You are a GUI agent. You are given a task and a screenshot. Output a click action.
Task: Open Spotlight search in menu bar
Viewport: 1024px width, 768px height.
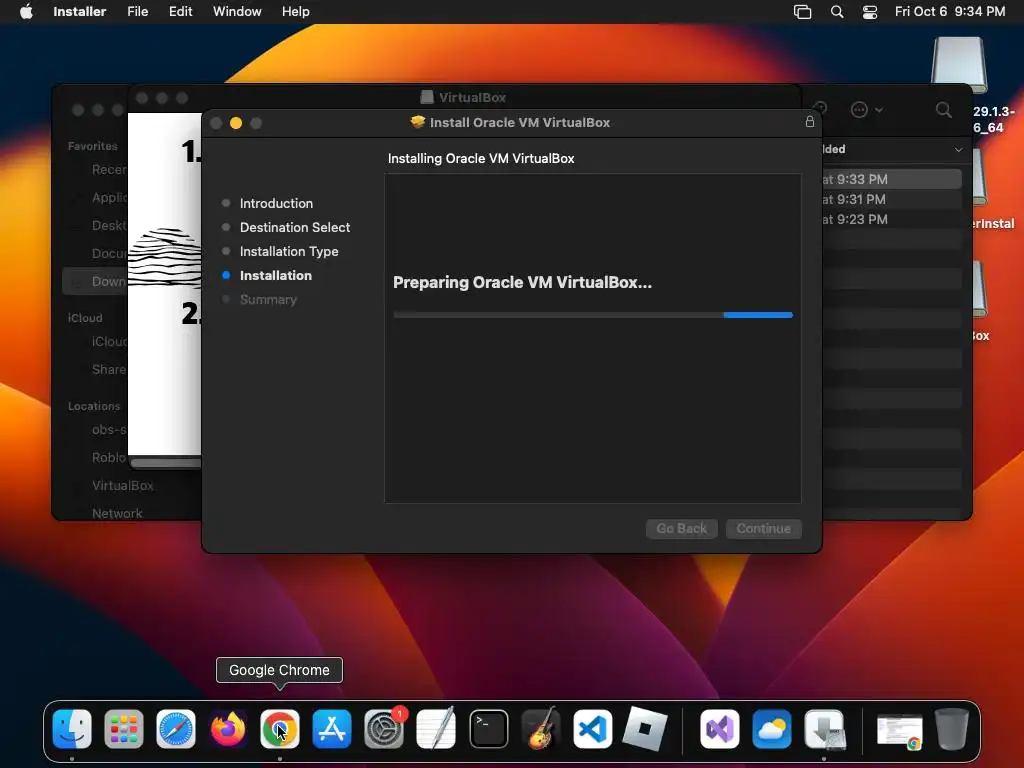(x=837, y=12)
